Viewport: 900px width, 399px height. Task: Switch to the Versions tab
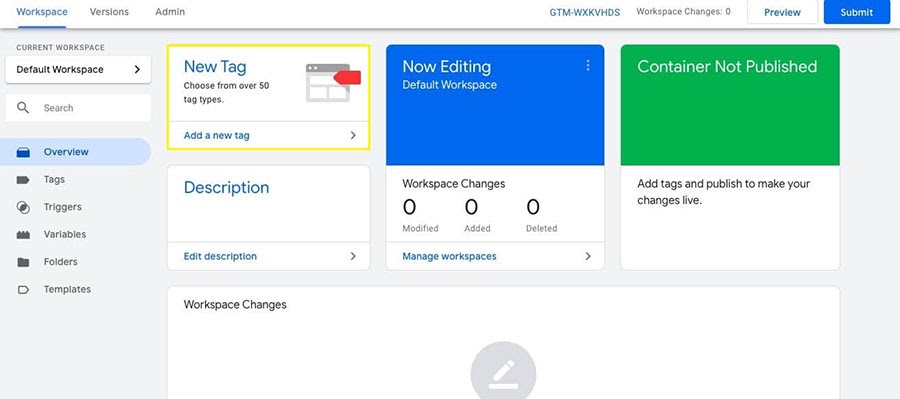(x=109, y=12)
